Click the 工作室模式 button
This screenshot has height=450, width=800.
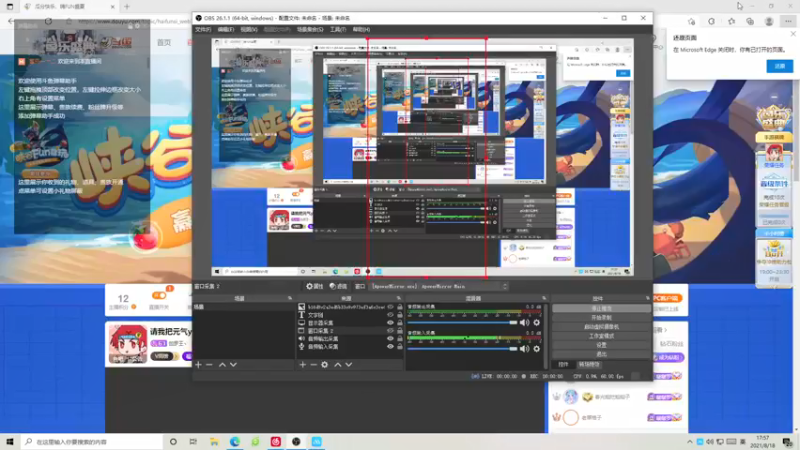tap(601, 336)
